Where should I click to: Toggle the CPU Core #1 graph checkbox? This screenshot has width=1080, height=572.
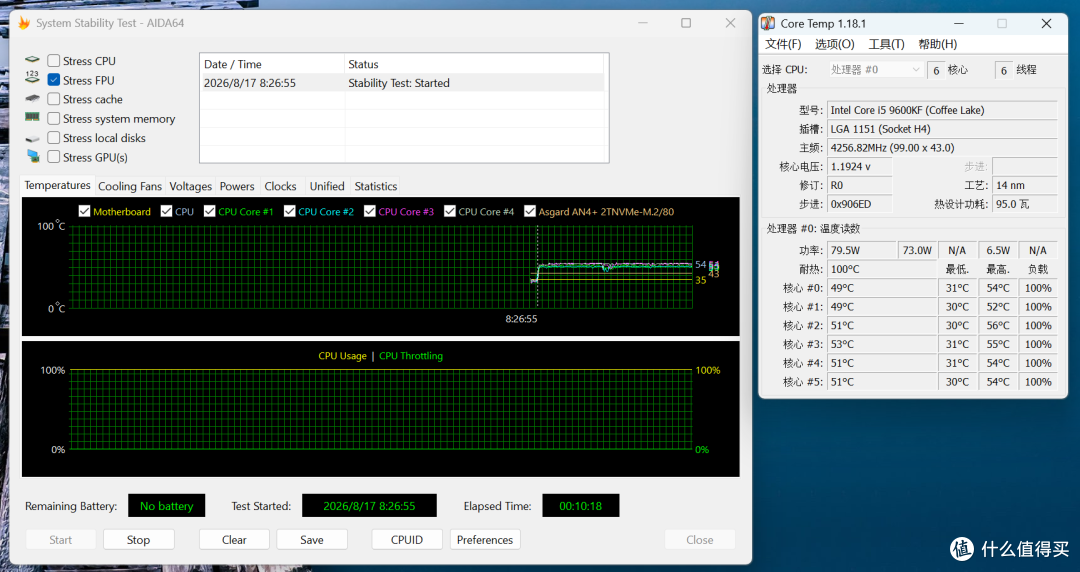pyautogui.click(x=209, y=211)
